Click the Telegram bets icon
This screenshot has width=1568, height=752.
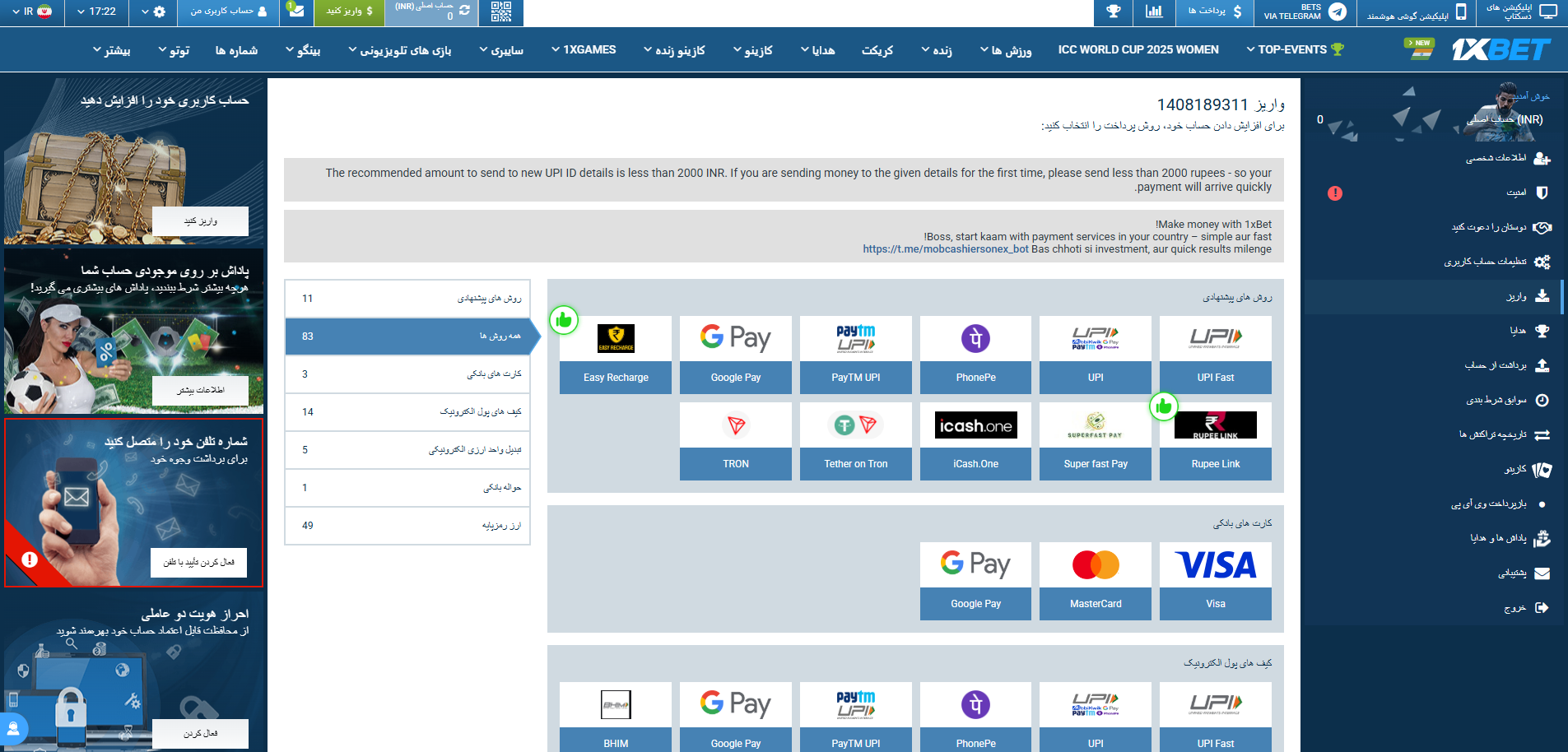pos(1338,12)
